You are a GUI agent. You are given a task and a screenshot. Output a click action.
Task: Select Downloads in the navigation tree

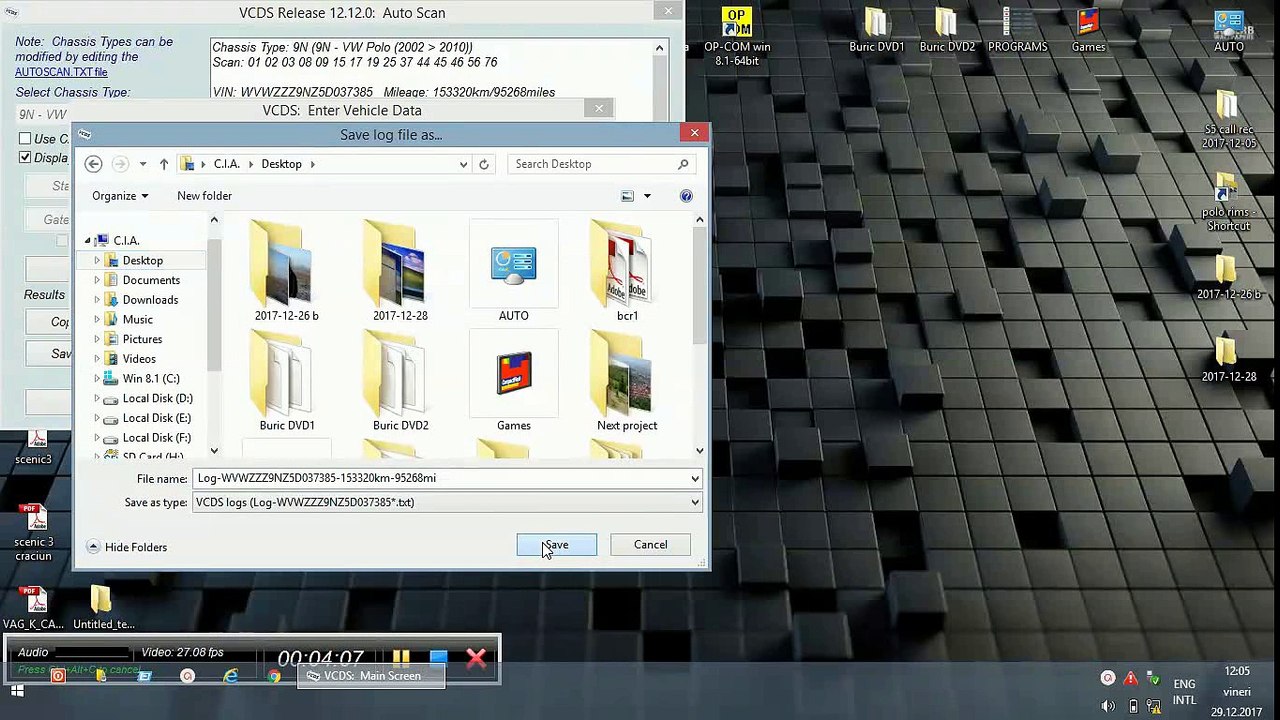coord(150,300)
